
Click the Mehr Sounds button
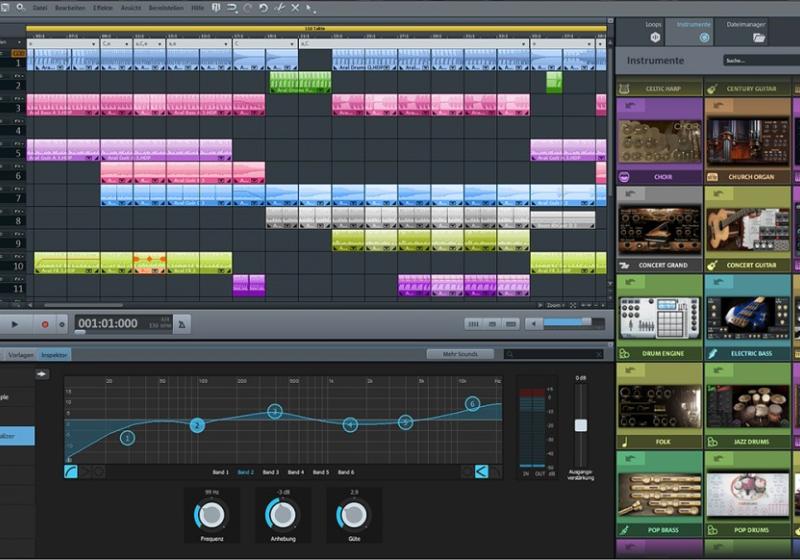[460, 354]
